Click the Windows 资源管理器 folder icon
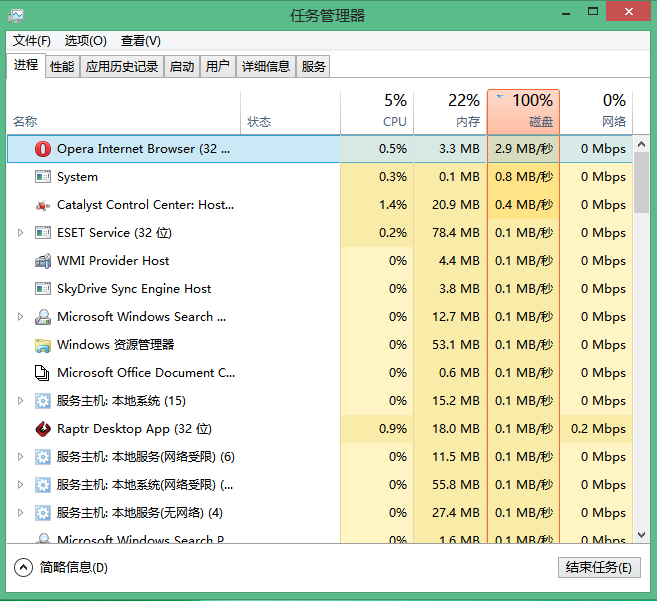Screen dimensions: 657x601 point(43,345)
